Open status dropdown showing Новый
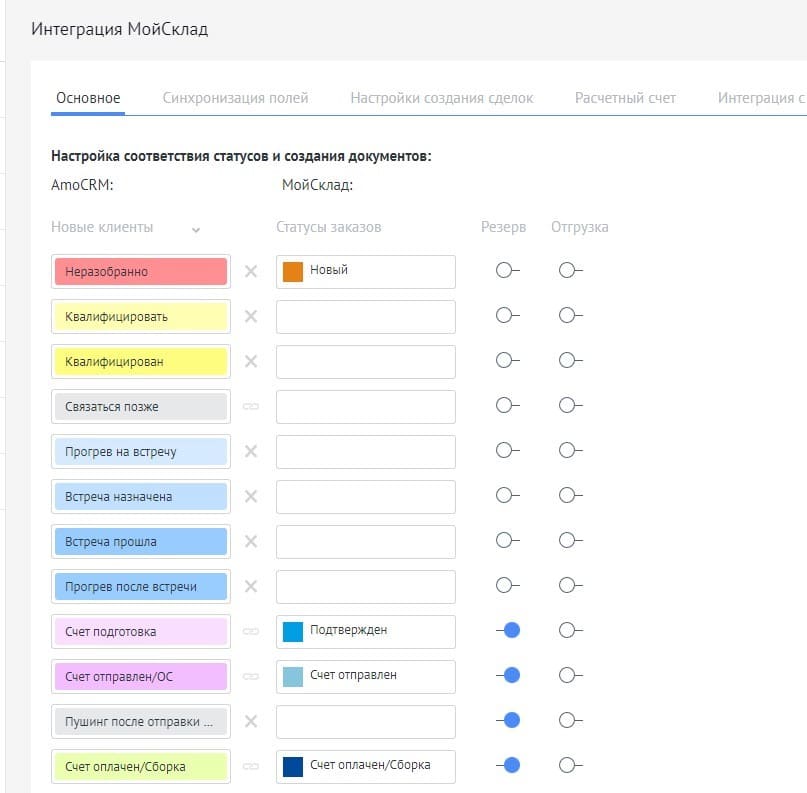 [365, 272]
